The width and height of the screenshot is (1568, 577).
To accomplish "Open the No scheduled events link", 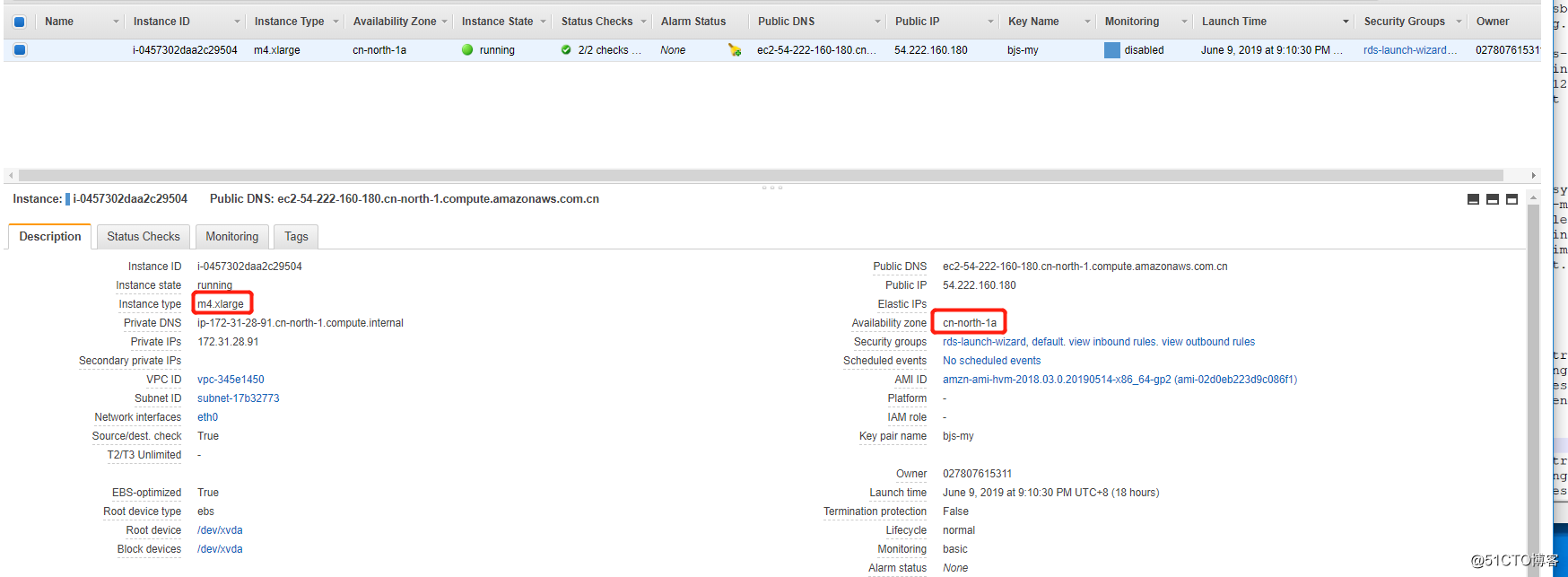I will [x=992, y=361].
